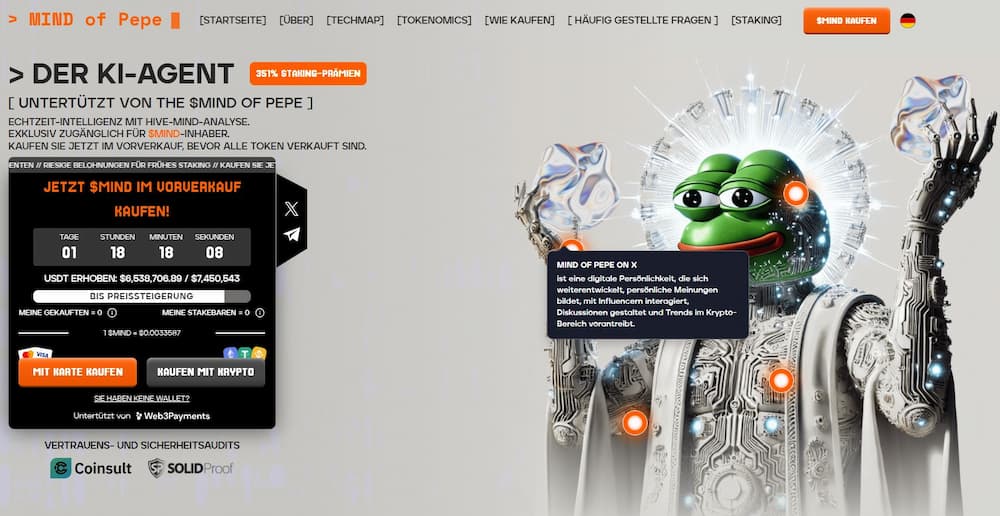Click orange hotspot on Pepe's head
1000x516 pixels.
coord(795,193)
